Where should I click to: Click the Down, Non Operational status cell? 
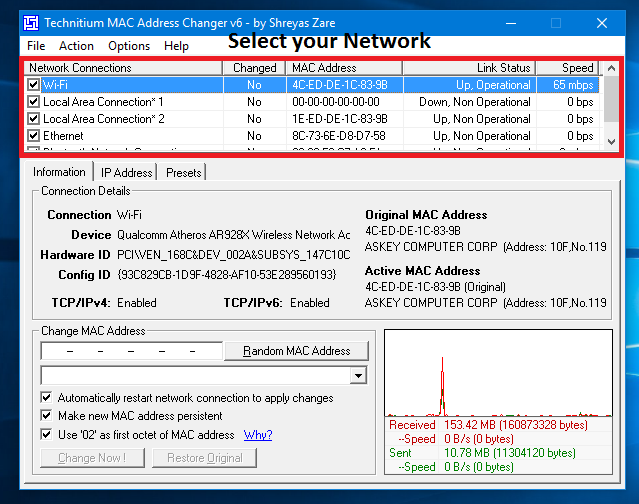pos(475,102)
